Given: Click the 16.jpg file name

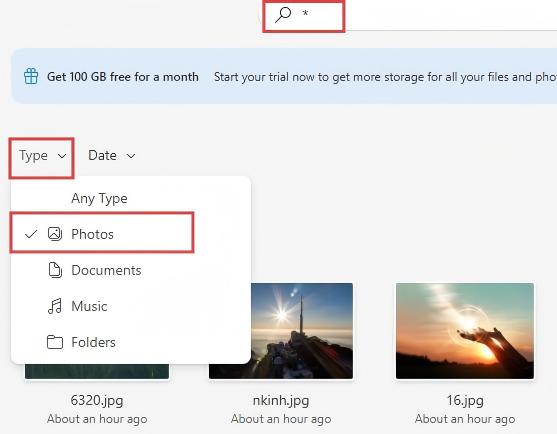Looking at the screenshot, I should (x=465, y=400).
